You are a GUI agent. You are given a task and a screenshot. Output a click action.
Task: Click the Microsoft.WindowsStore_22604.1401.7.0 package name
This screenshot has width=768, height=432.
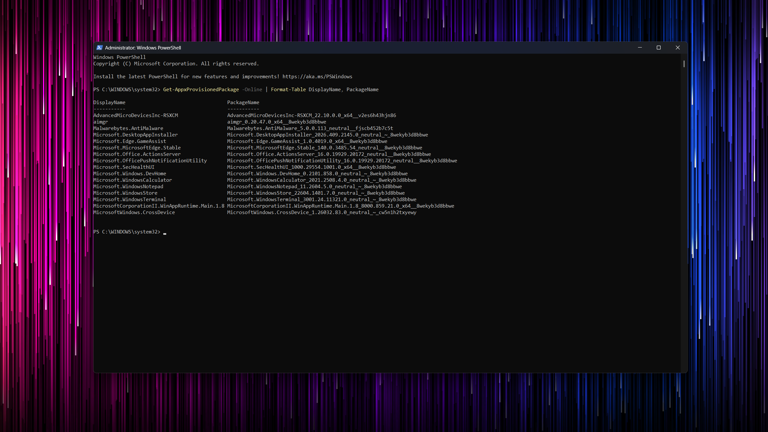coord(316,193)
